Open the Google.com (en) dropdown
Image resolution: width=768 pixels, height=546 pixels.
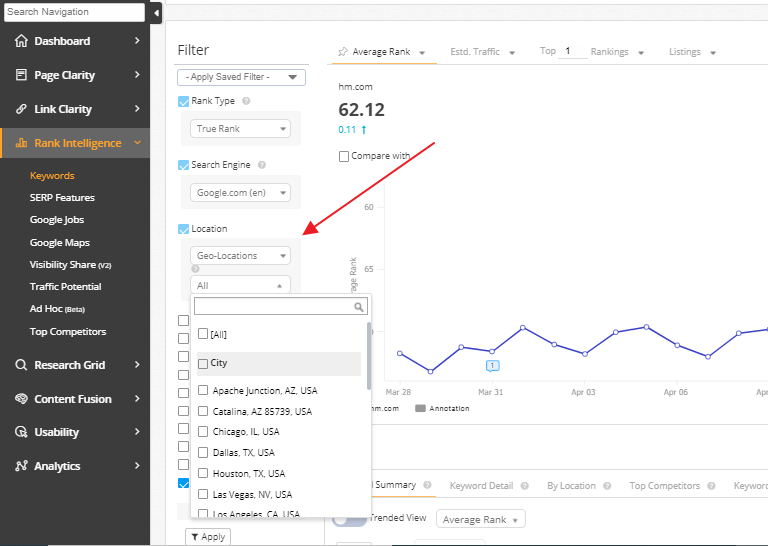pos(240,193)
